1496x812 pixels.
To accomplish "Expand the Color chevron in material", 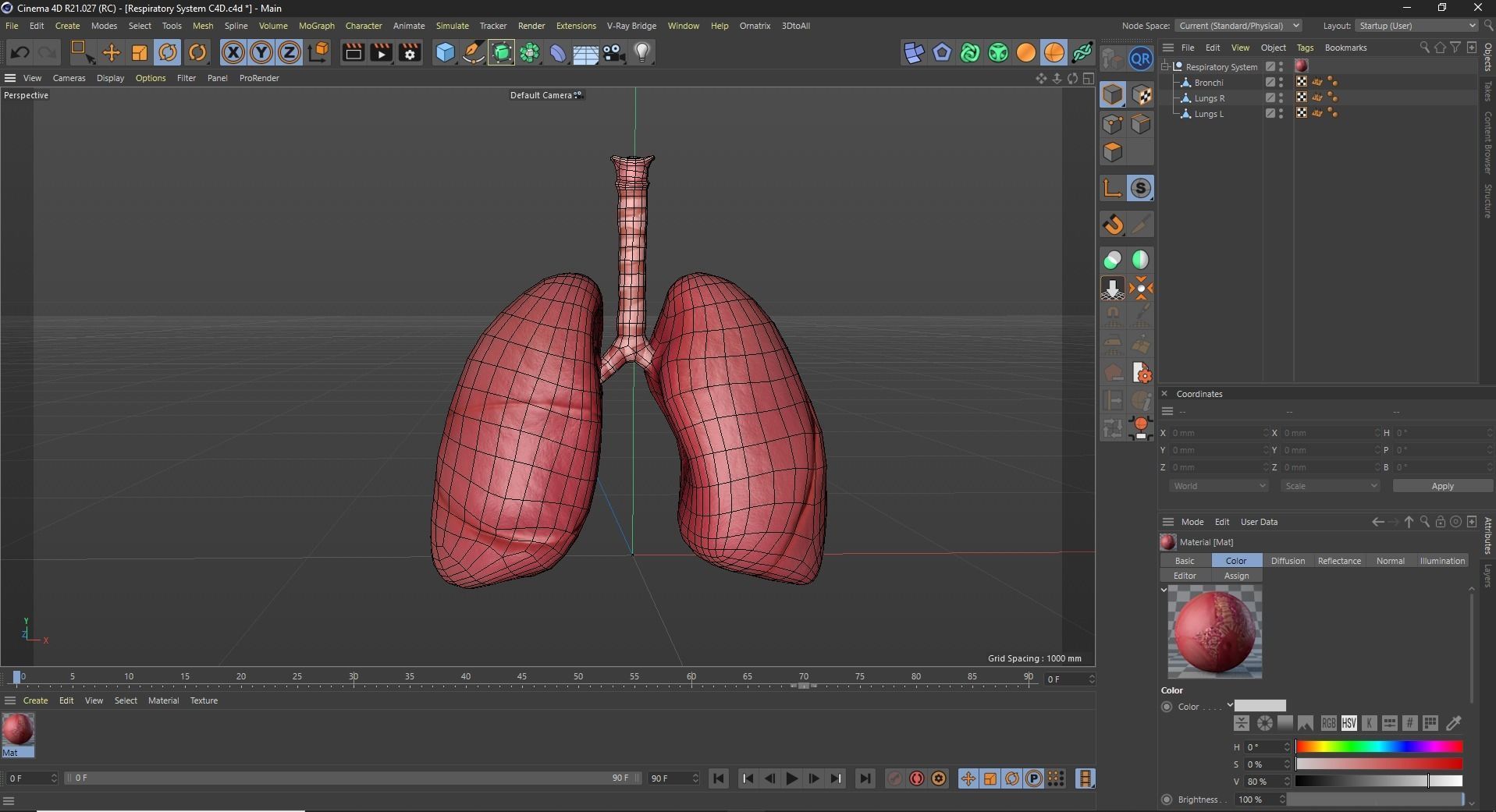I will pyautogui.click(x=1230, y=705).
